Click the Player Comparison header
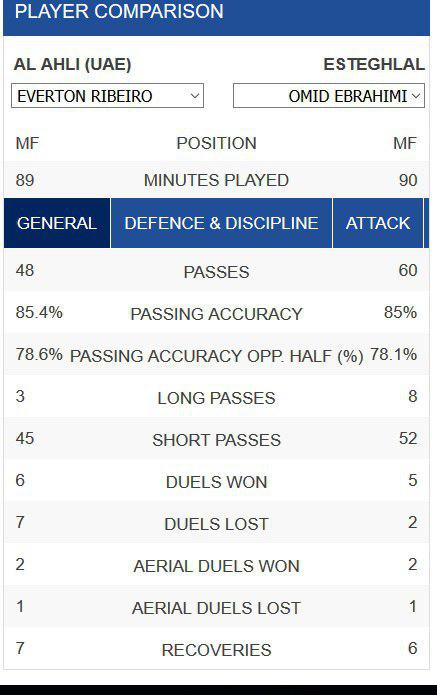Viewport: 437px width, 695px height. (119, 12)
